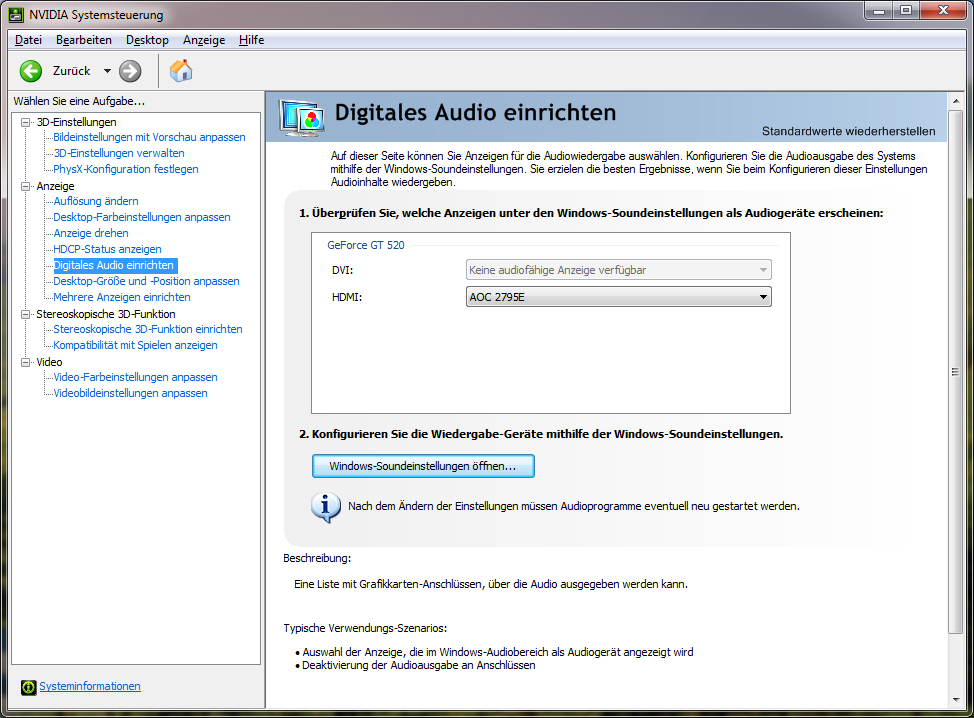Select Digitales Audio einrichten tree item
The width and height of the screenshot is (974, 718).
[x=115, y=265]
